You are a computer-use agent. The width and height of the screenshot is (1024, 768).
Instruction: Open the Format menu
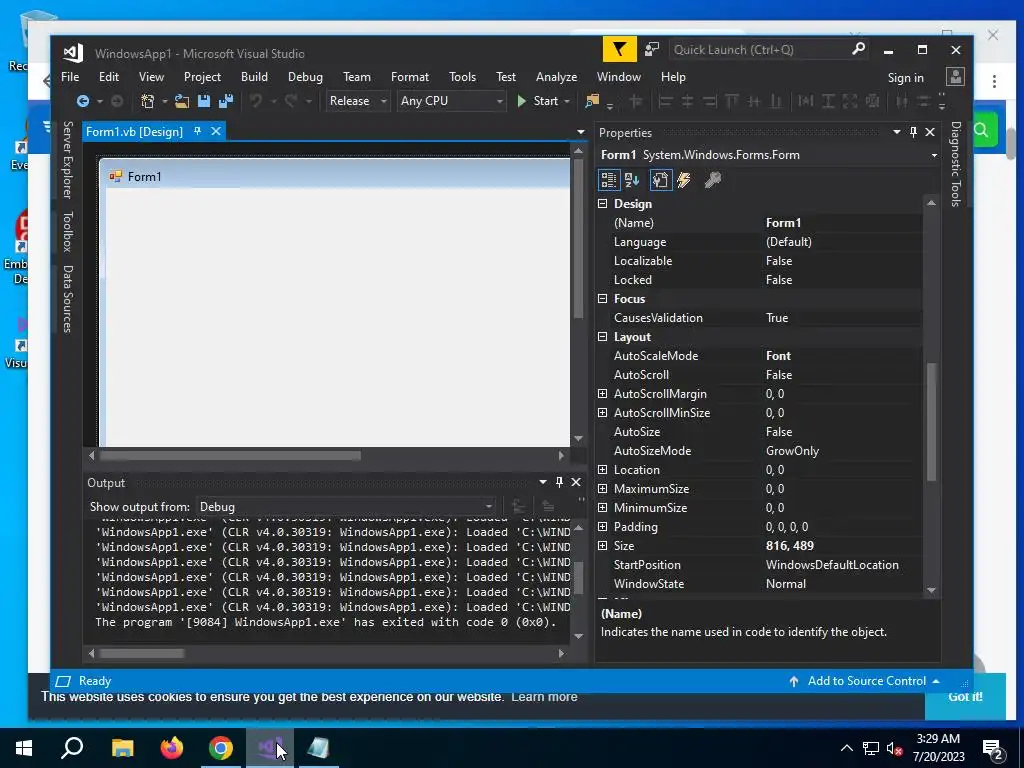409,77
